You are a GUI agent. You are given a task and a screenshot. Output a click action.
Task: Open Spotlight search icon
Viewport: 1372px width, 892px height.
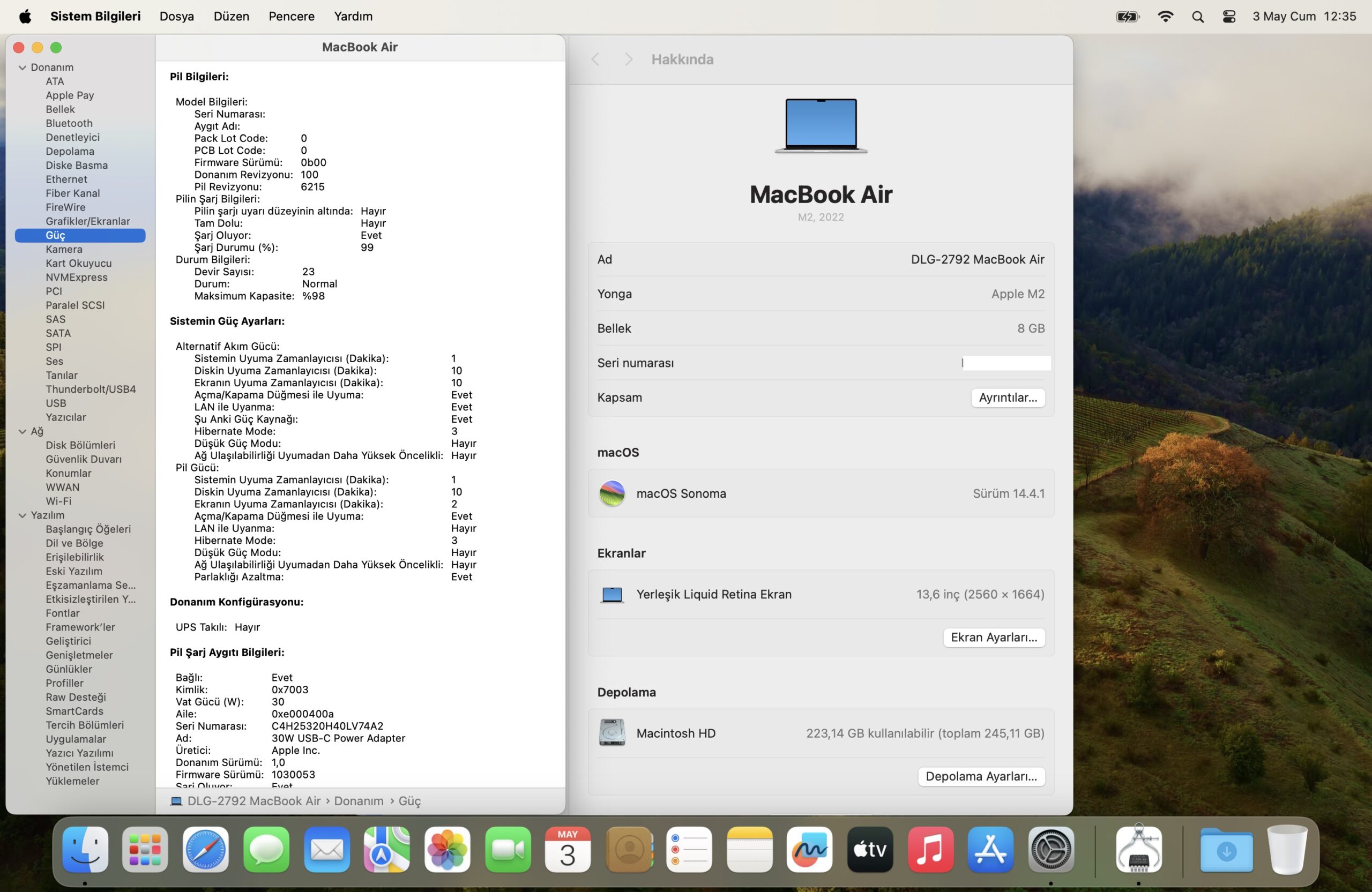point(1197,17)
